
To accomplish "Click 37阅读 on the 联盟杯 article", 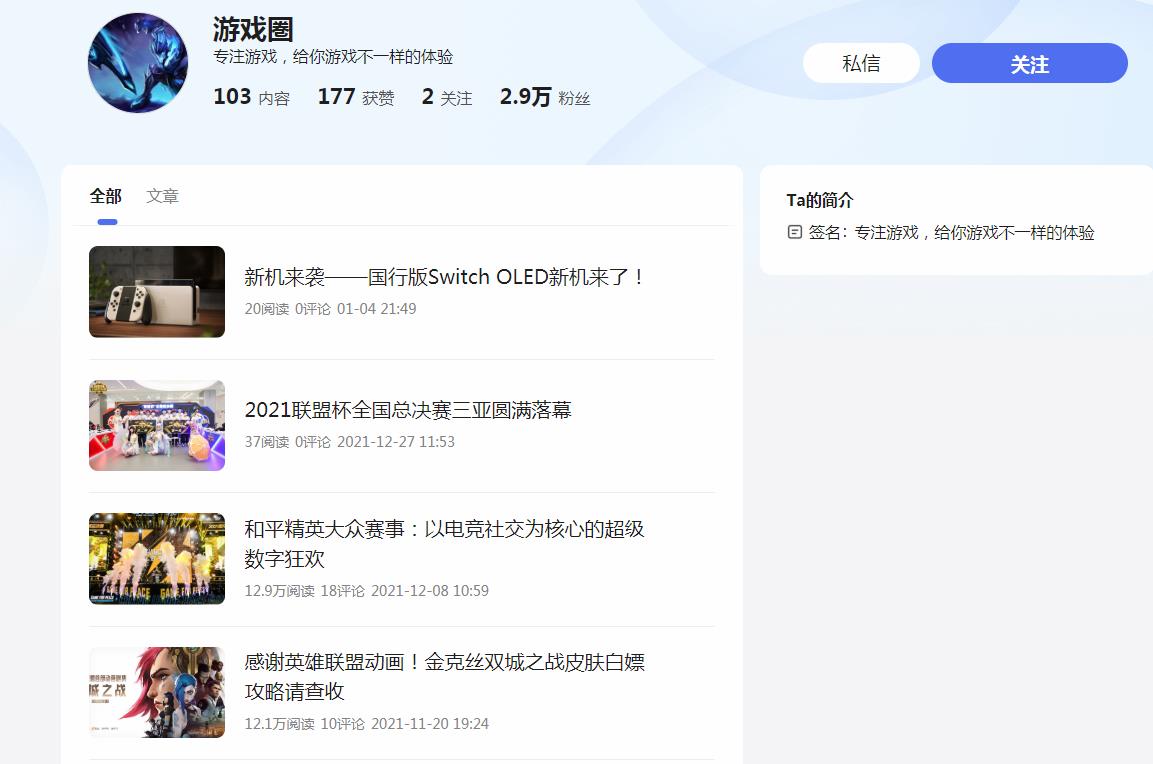I will coord(267,442).
